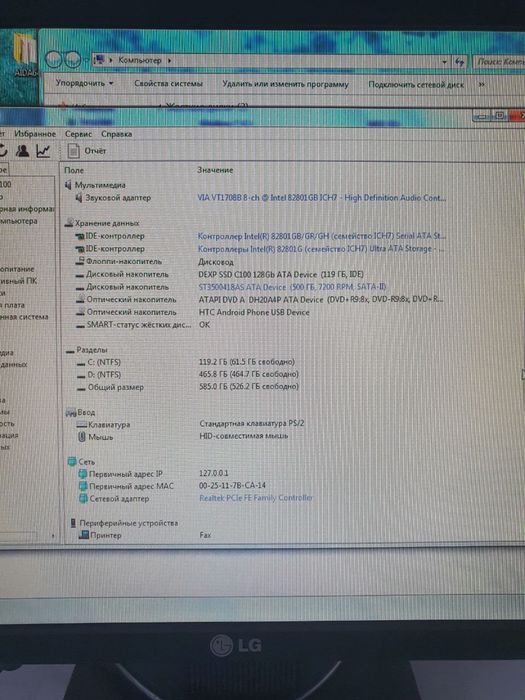Click the Первичный адрес MAC row icon
The width and height of the screenshot is (525, 700).
point(83,486)
